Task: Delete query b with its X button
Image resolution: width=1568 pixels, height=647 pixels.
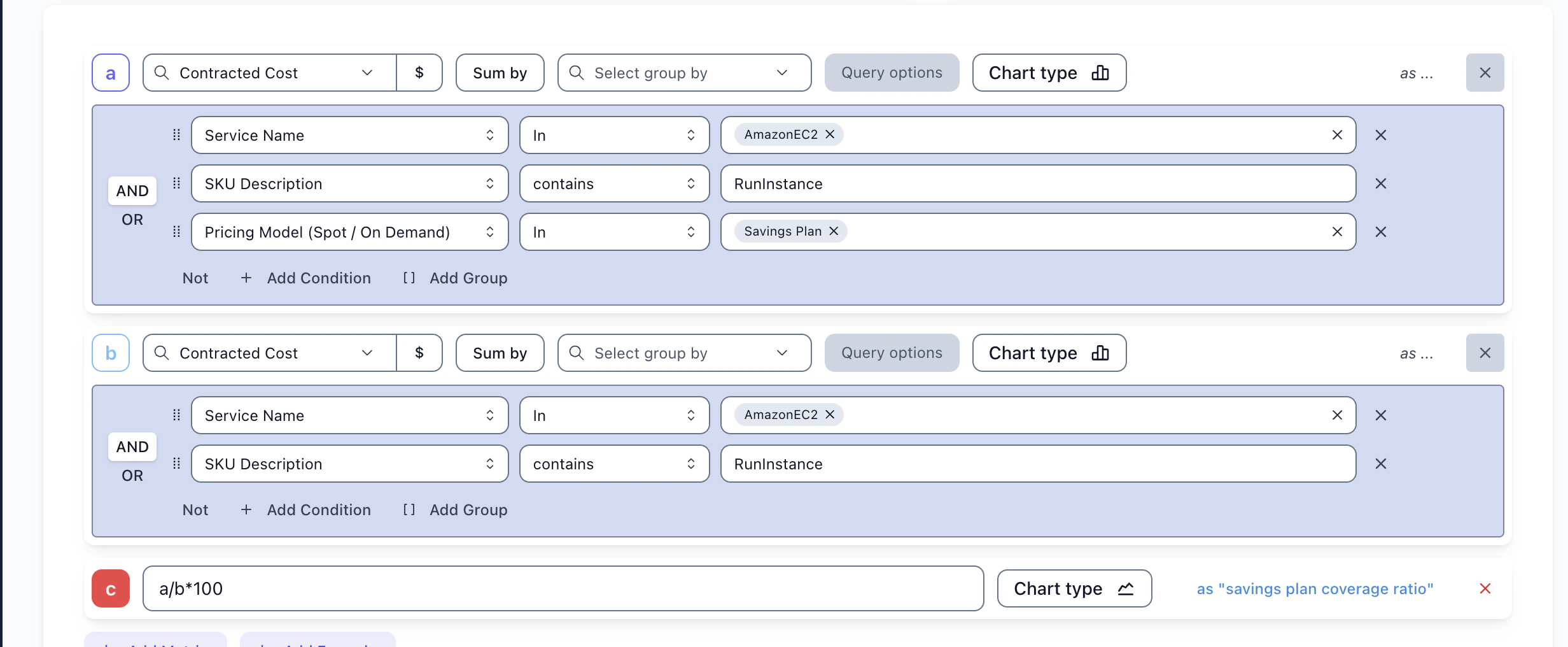Action: coord(1485,353)
